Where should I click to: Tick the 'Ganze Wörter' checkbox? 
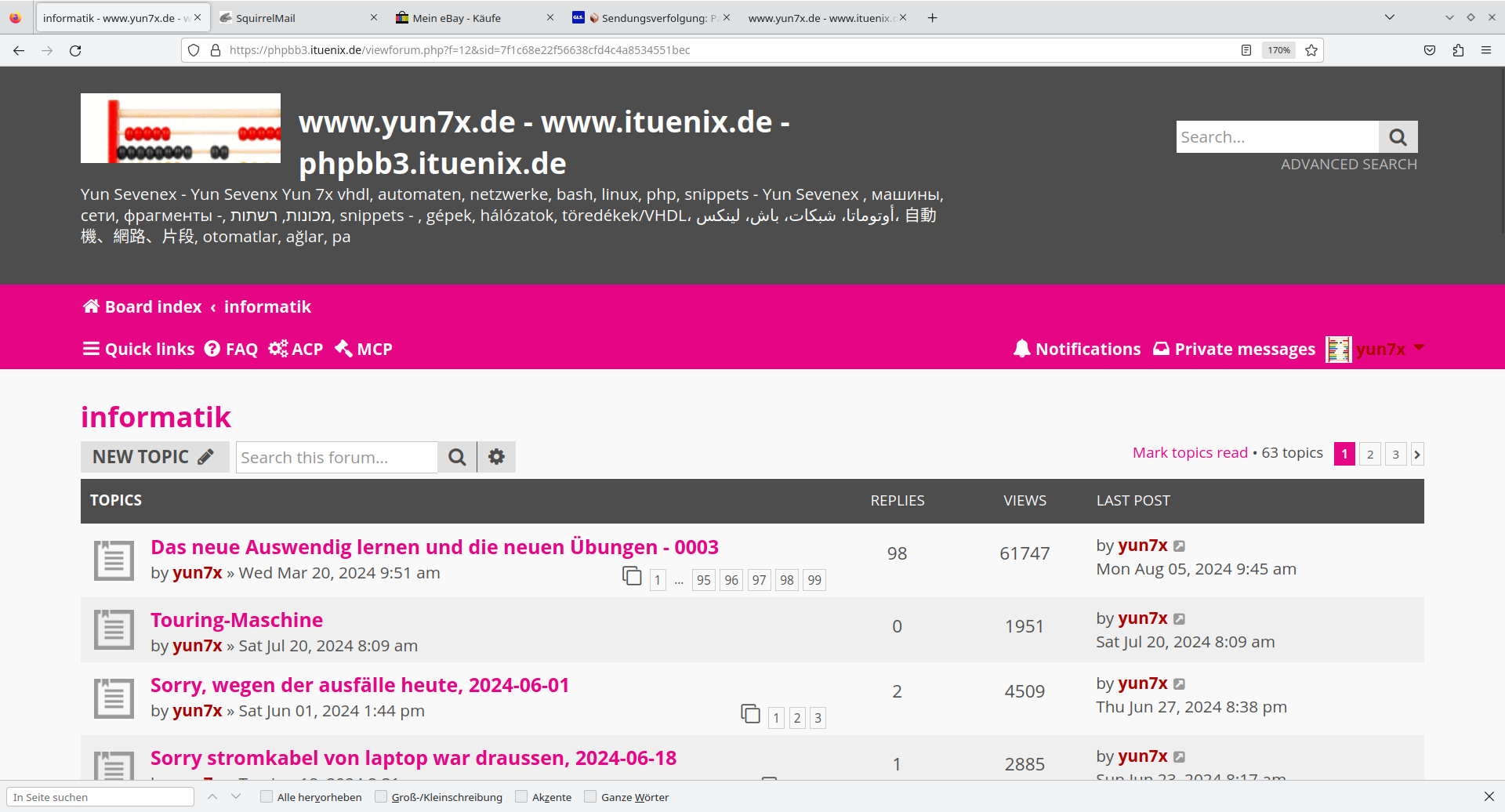(x=590, y=797)
